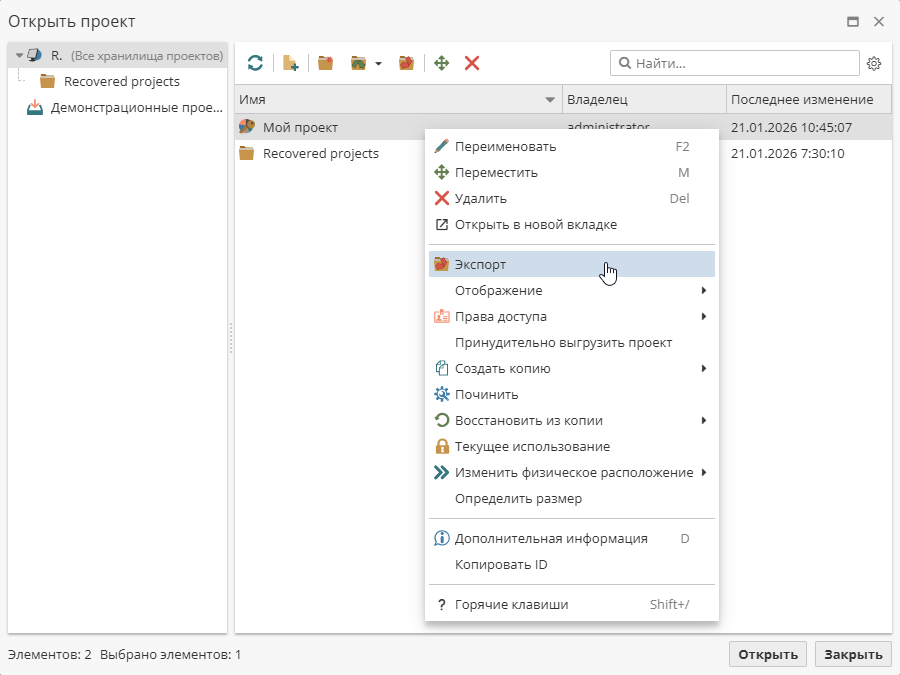Refresh the project list
Viewport: 900px width, 675px height.
255,62
